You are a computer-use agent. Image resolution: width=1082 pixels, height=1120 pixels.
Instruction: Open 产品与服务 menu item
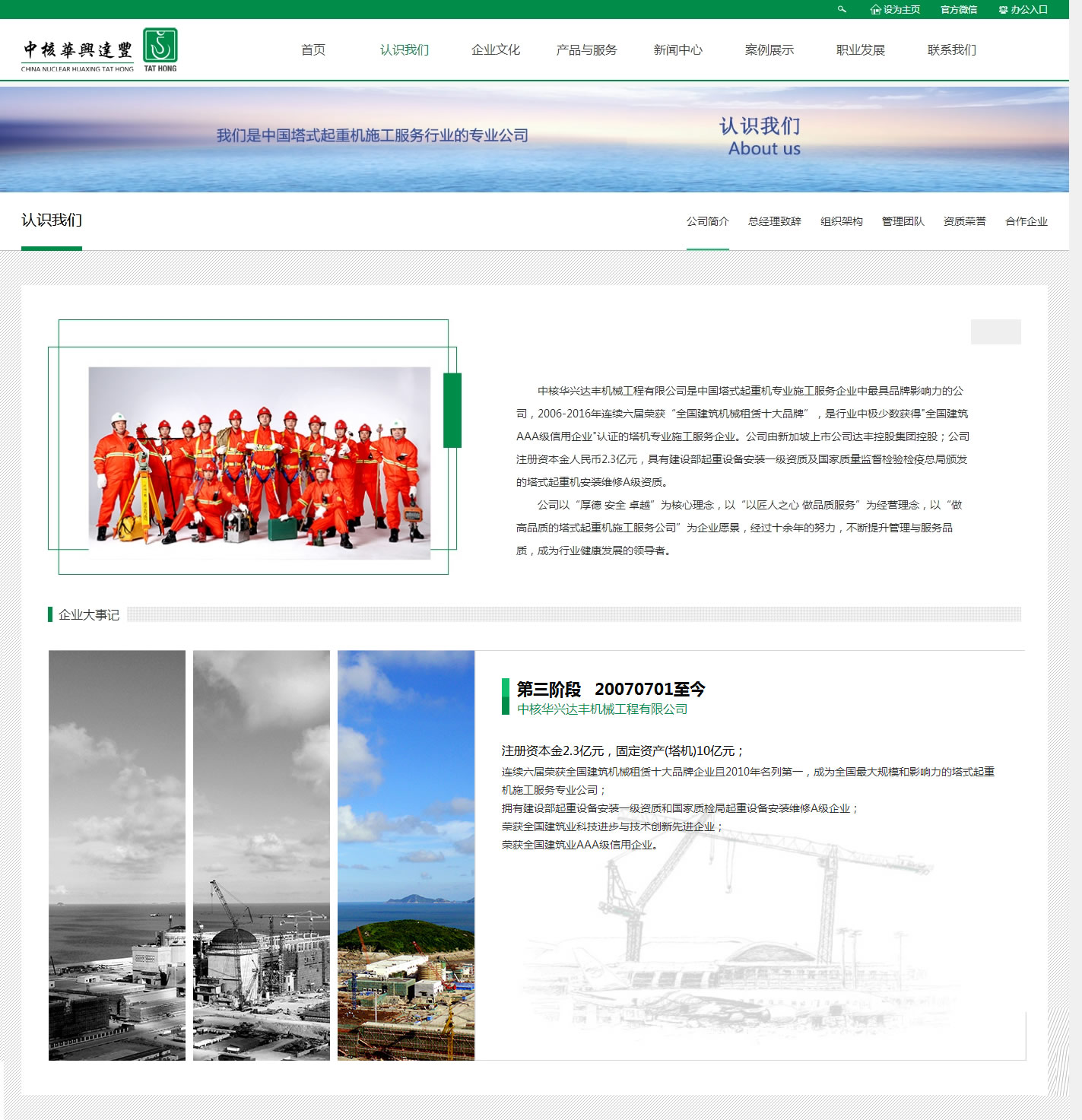tap(587, 50)
